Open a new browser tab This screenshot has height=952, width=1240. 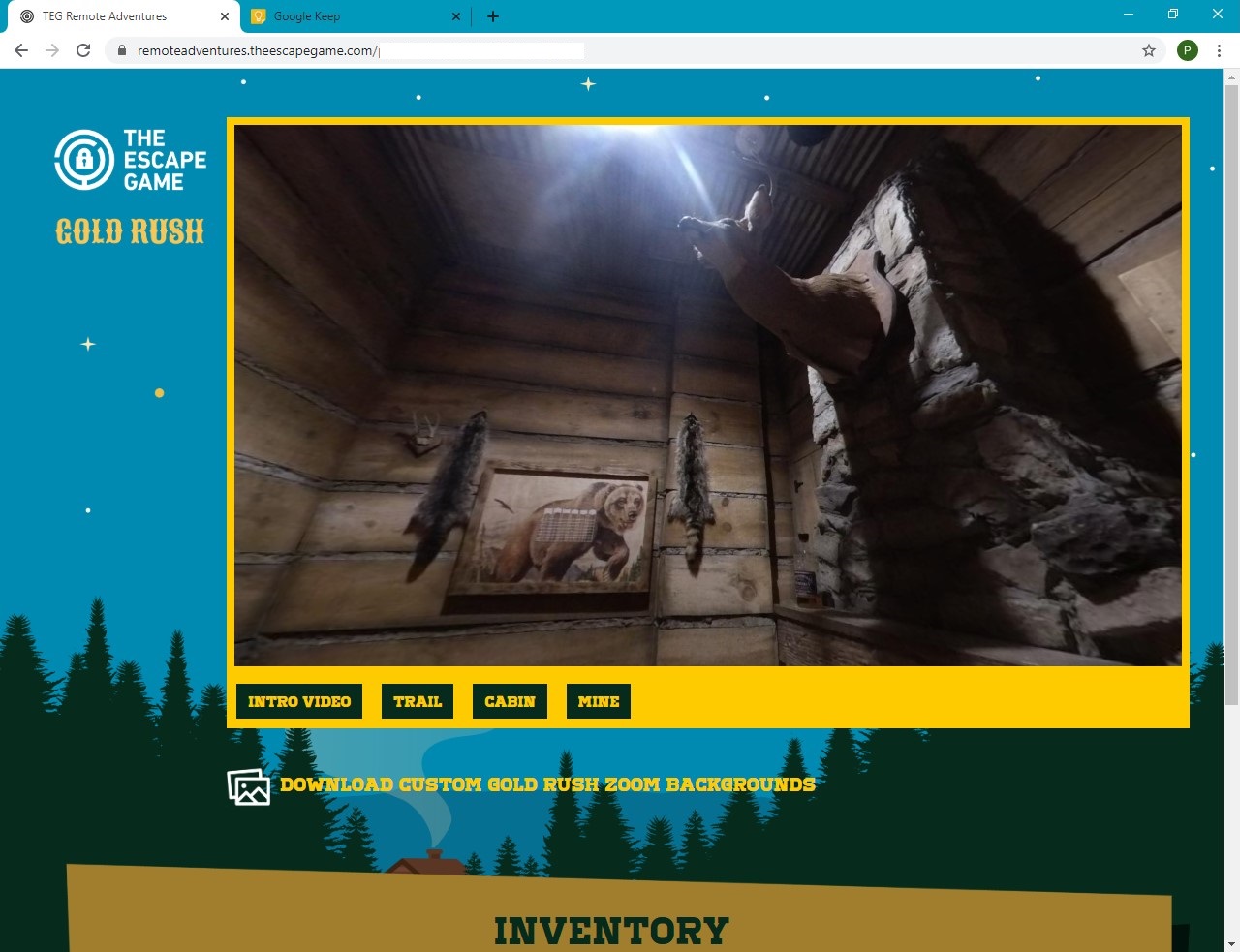pos(493,16)
